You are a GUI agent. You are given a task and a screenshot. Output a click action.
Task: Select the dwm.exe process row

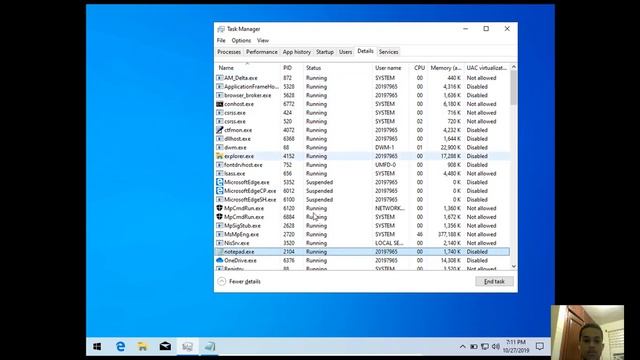pos(362,147)
